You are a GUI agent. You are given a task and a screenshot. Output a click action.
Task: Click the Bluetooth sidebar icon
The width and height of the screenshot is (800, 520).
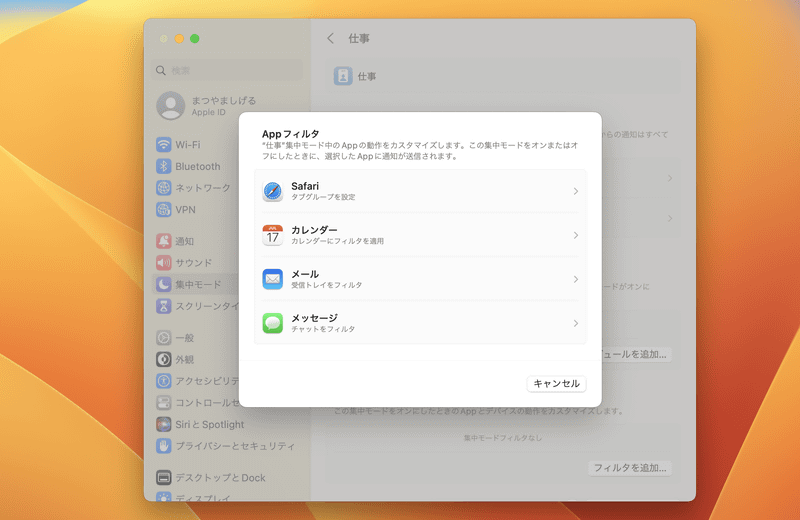[163, 166]
